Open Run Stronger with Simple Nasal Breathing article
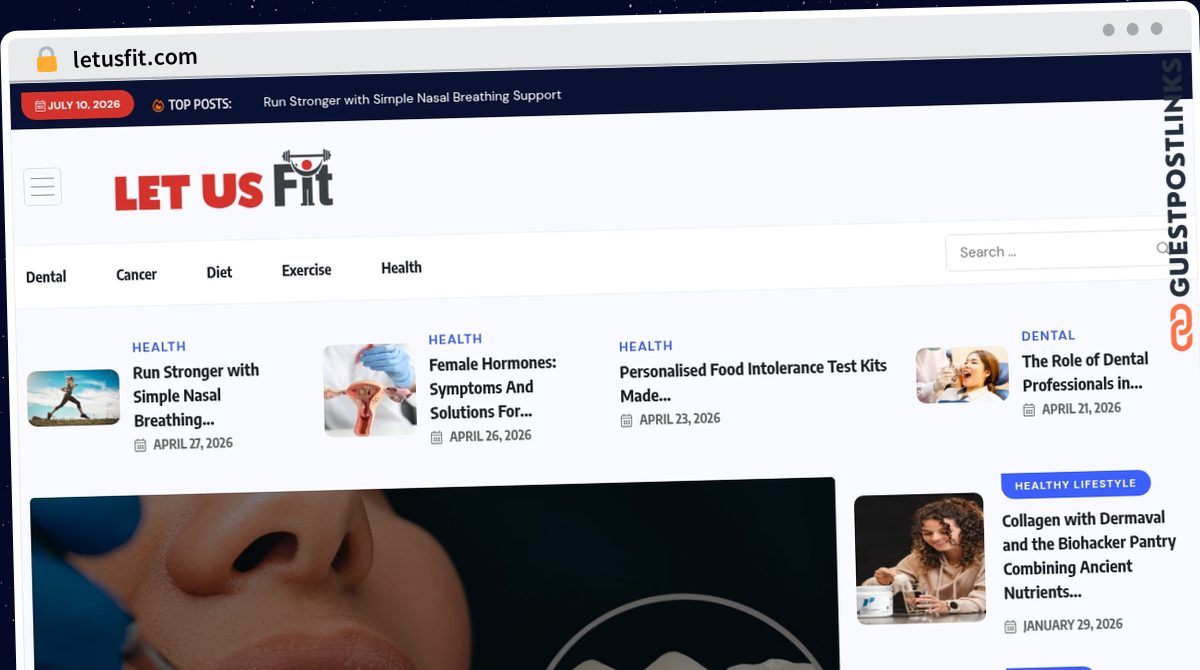 coord(196,396)
